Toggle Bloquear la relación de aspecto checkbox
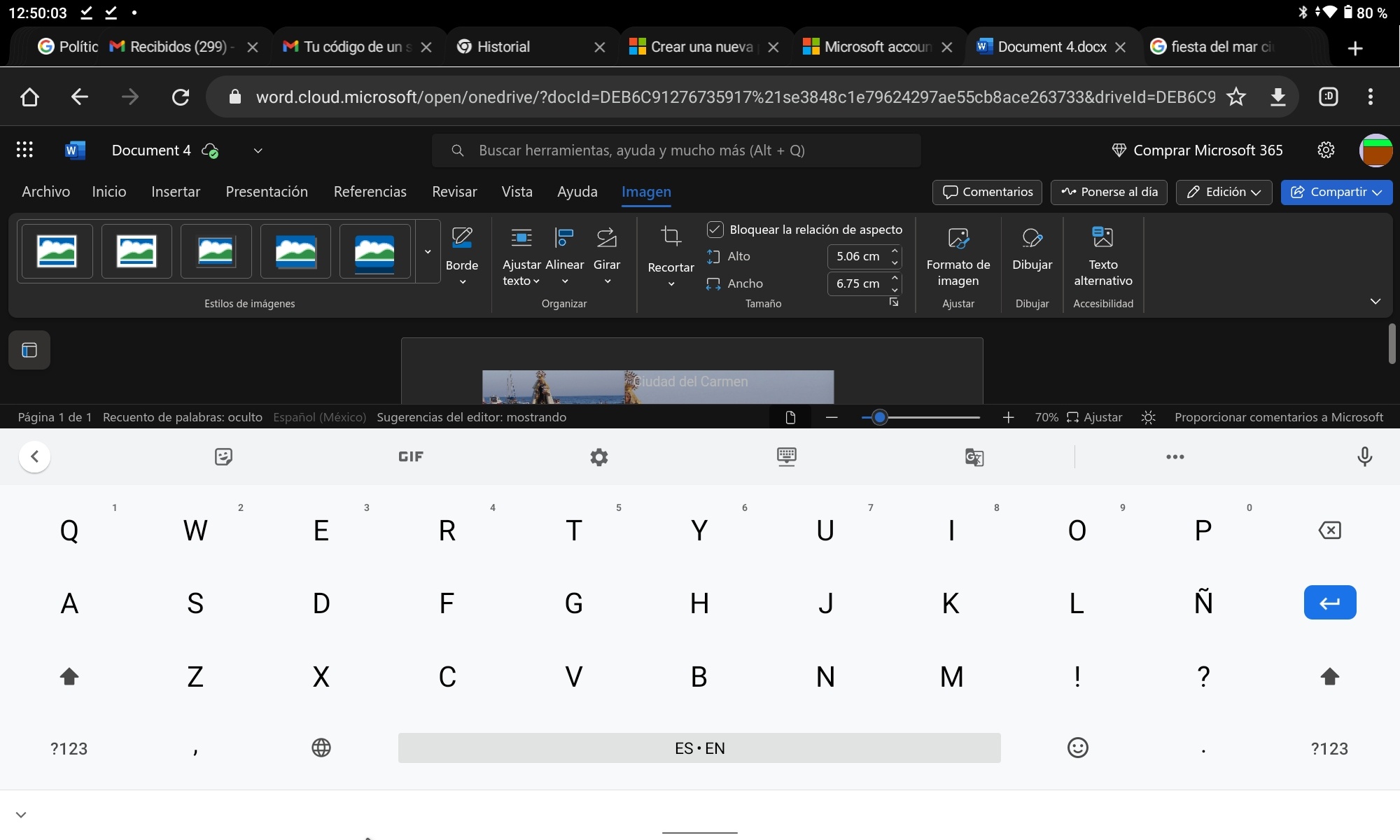1400x840 pixels. pyautogui.click(x=715, y=230)
